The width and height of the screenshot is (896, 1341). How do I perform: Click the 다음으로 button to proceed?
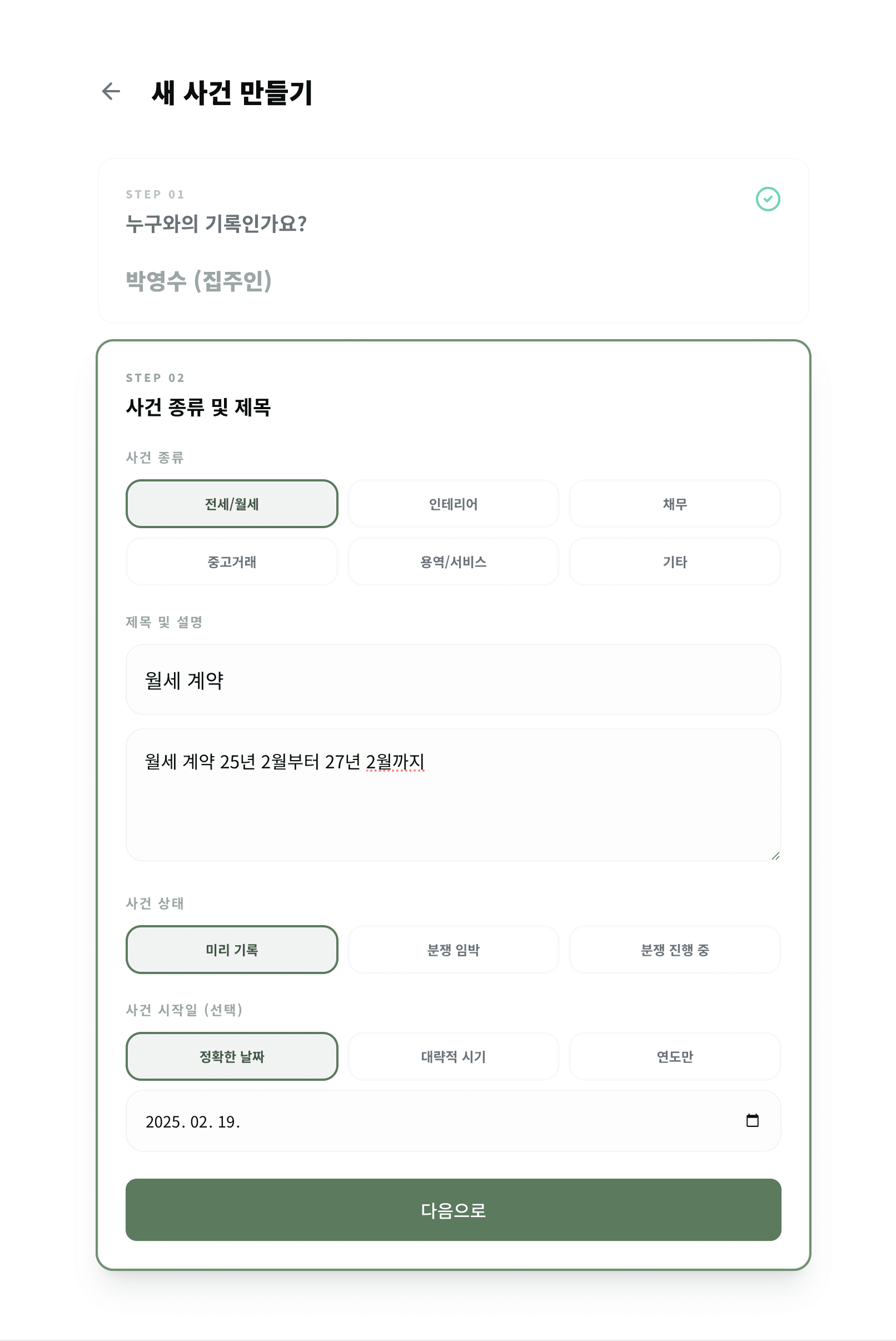tap(453, 1210)
